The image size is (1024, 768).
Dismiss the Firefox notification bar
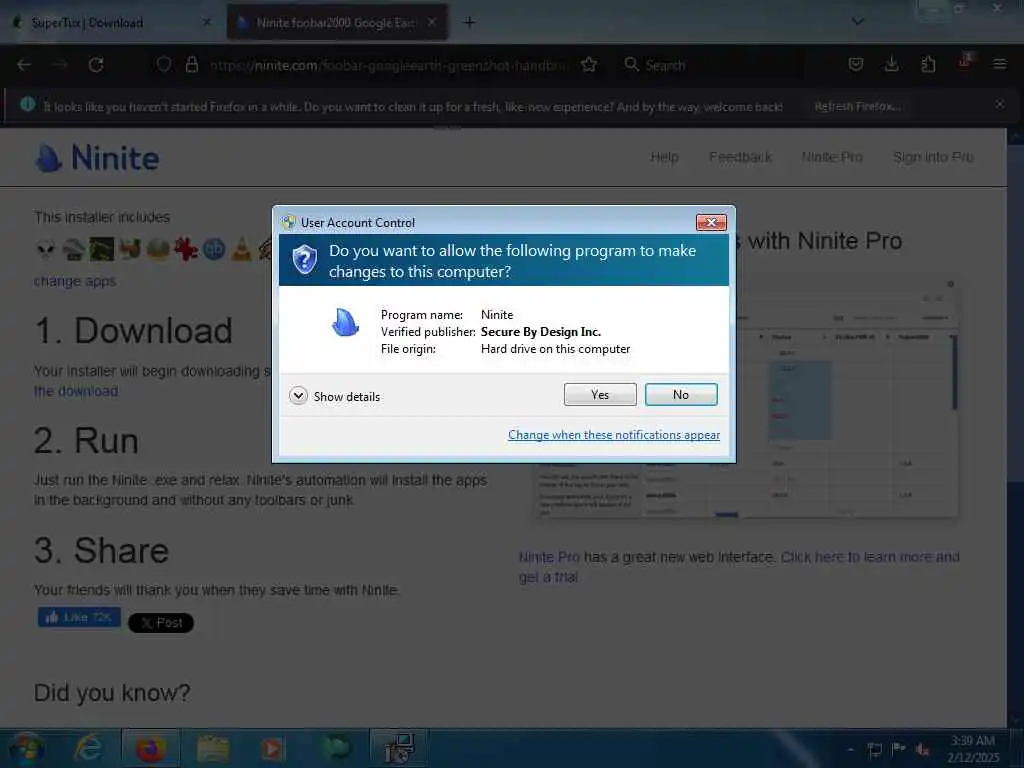pyautogui.click(x=1000, y=104)
